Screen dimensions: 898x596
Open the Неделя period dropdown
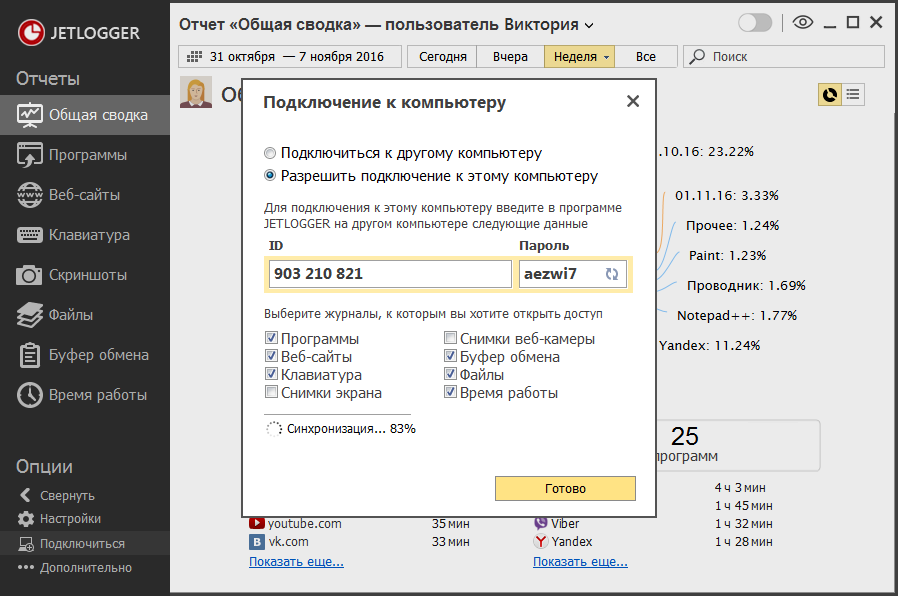click(x=579, y=57)
